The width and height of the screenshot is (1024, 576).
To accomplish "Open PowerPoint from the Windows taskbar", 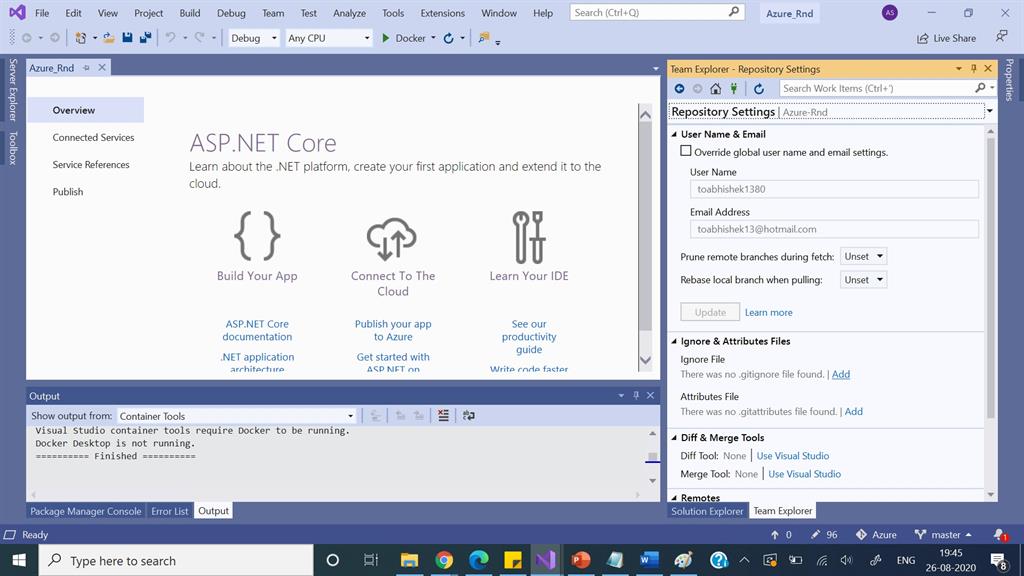I will (580, 560).
